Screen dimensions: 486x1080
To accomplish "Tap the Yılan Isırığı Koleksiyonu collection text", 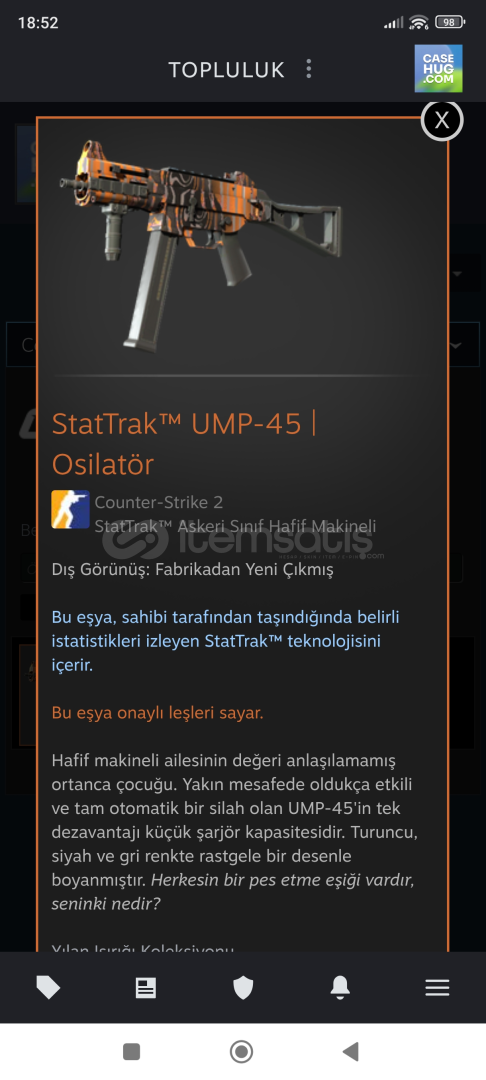I will point(142,949).
